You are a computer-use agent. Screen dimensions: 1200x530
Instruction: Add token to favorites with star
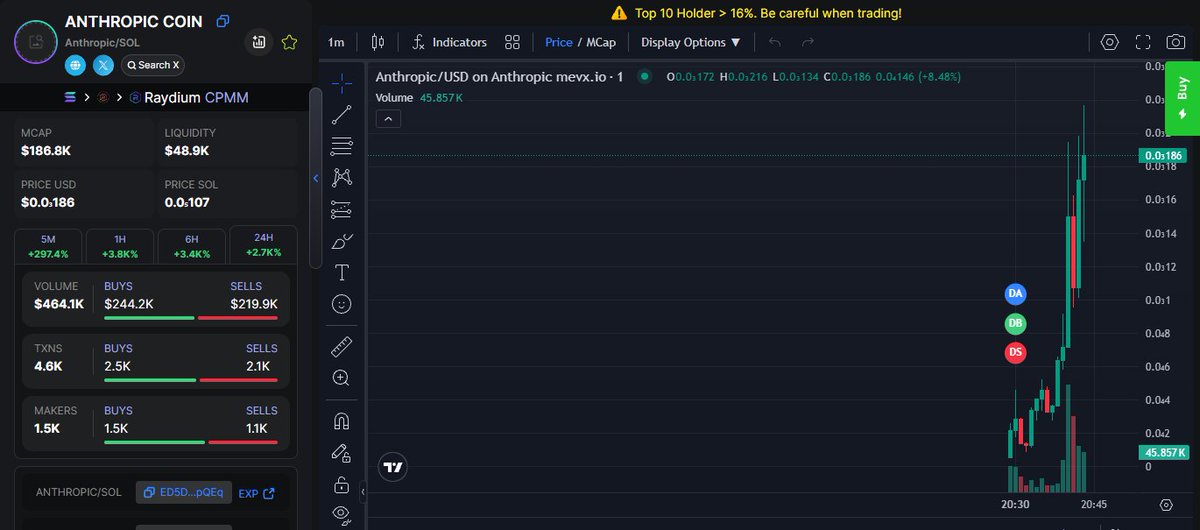289,42
